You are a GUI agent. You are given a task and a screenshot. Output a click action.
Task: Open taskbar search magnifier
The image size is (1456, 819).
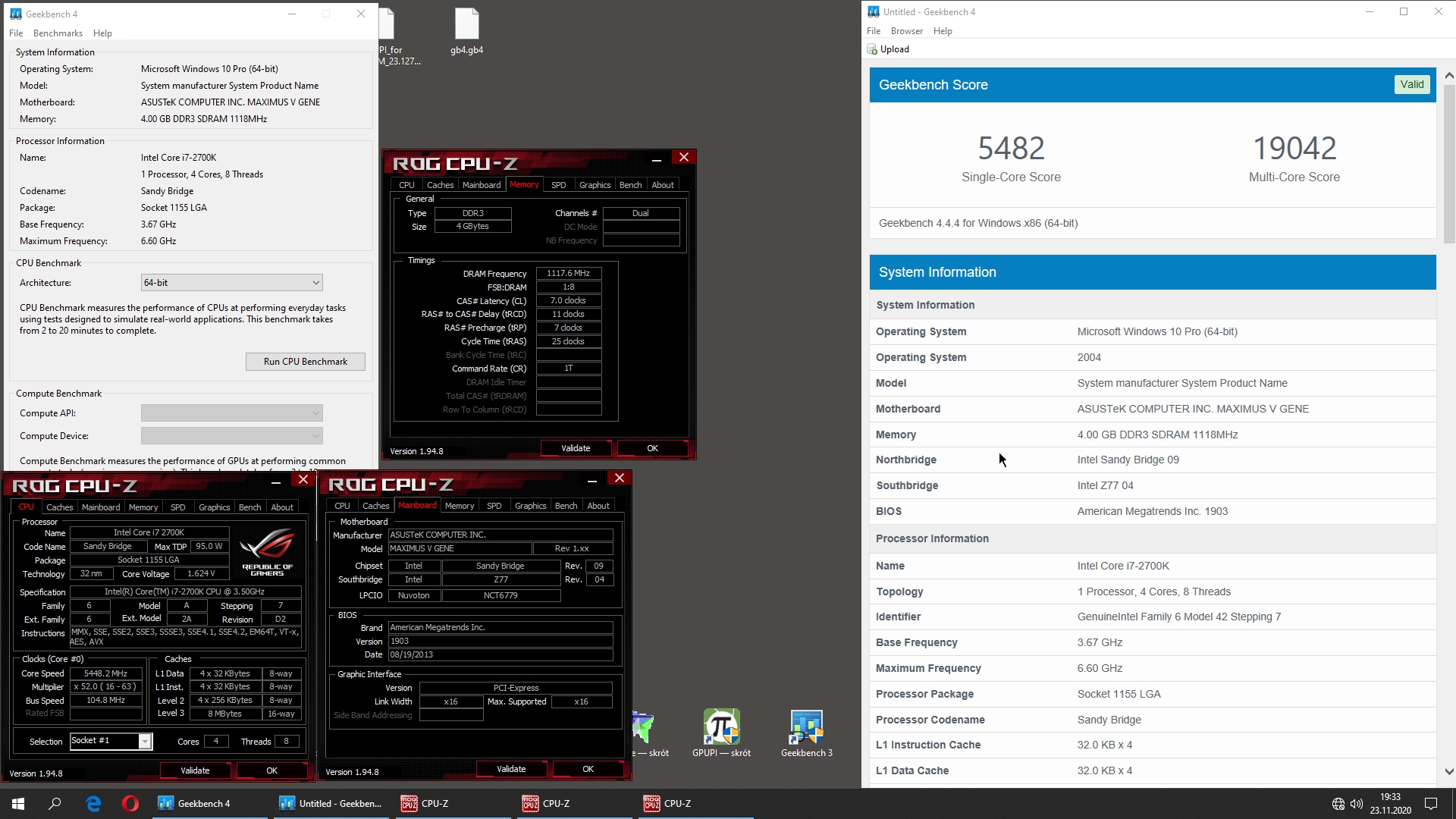(55, 804)
